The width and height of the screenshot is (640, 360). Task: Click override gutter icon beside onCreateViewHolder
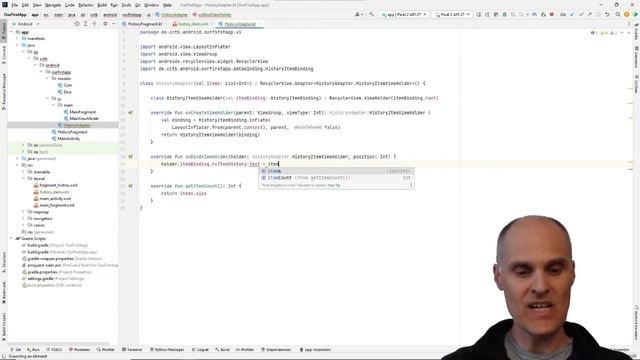pyautogui.click(x=131, y=113)
